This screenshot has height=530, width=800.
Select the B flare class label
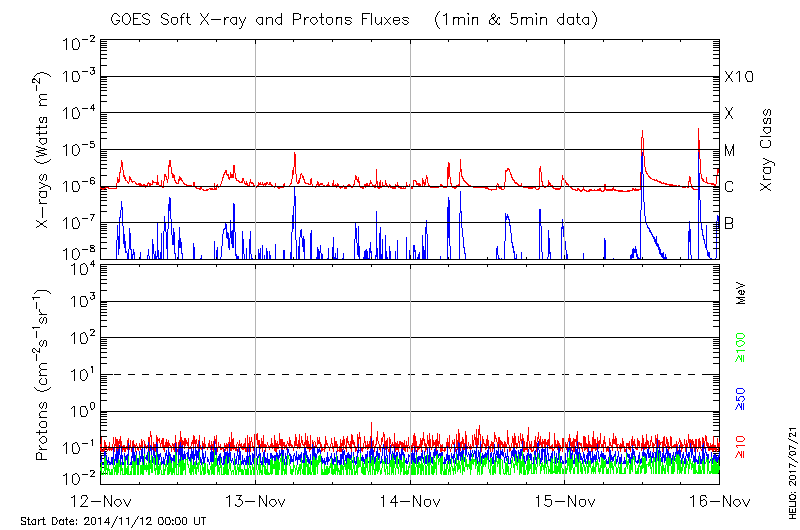[730, 223]
